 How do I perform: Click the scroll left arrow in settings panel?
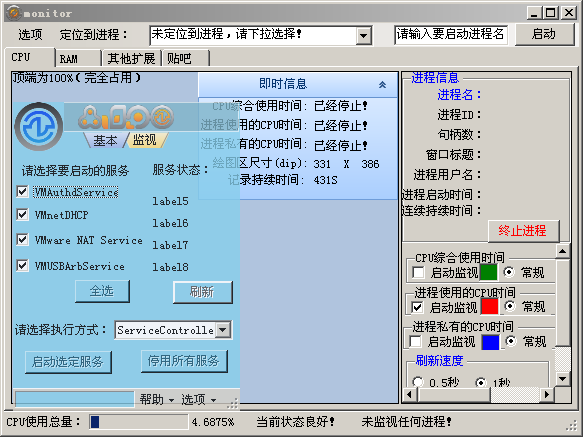[x=410, y=394]
